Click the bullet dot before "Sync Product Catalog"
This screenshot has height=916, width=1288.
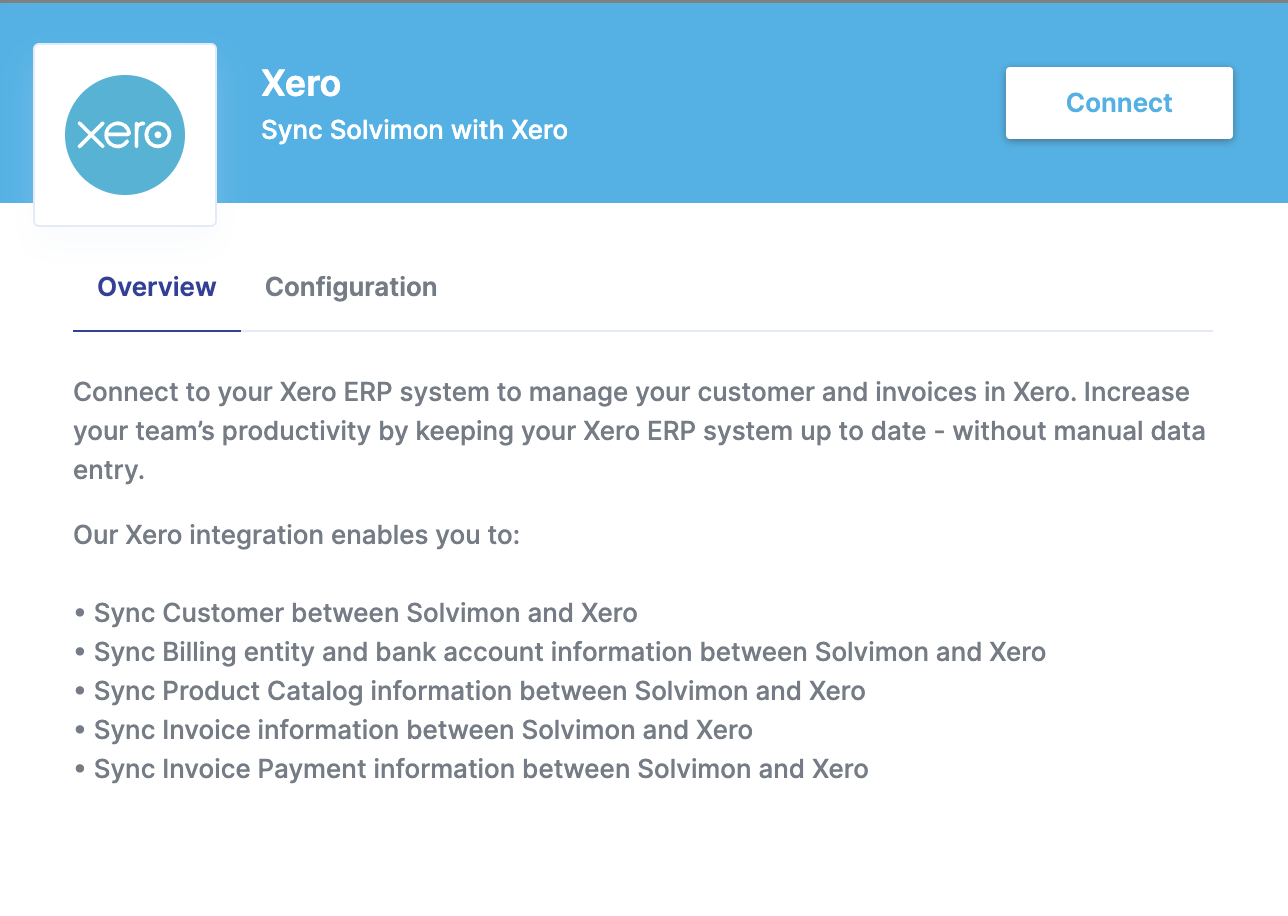tap(79, 692)
